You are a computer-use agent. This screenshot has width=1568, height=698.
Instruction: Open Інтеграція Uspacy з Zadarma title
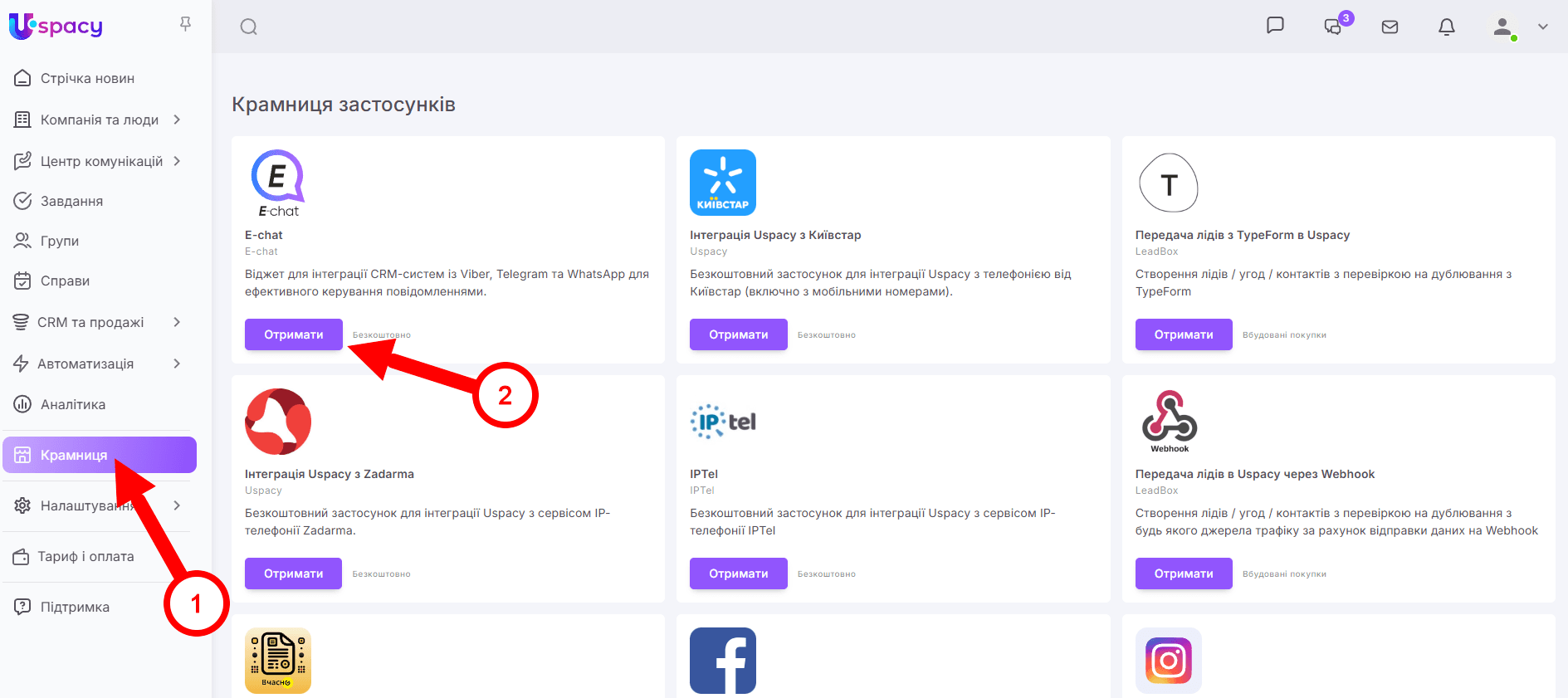click(330, 474)
